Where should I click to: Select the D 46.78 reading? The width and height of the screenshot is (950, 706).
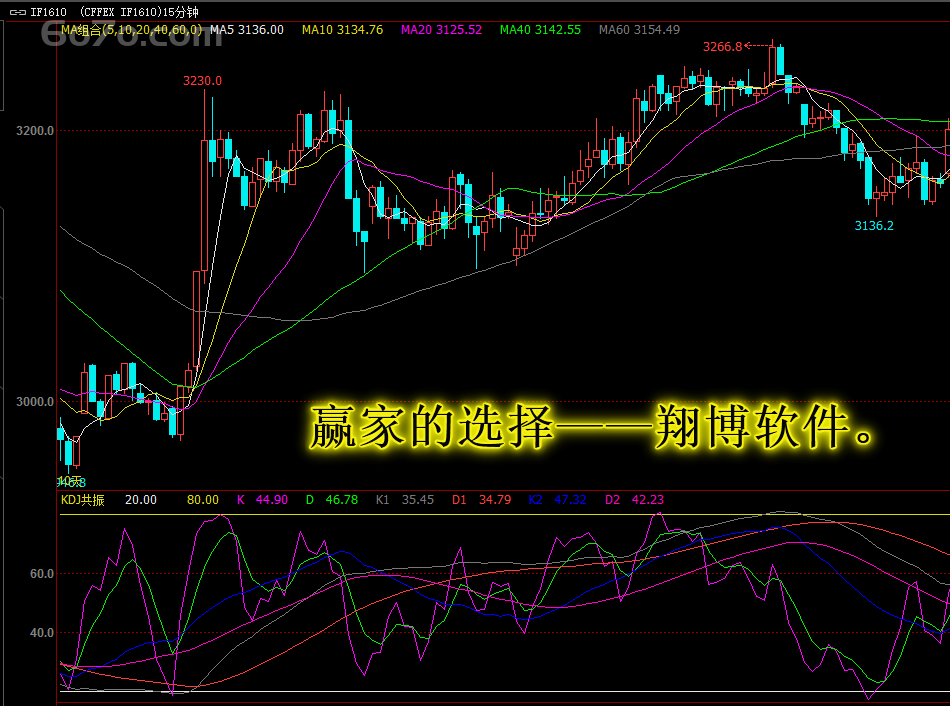(332, 500)
